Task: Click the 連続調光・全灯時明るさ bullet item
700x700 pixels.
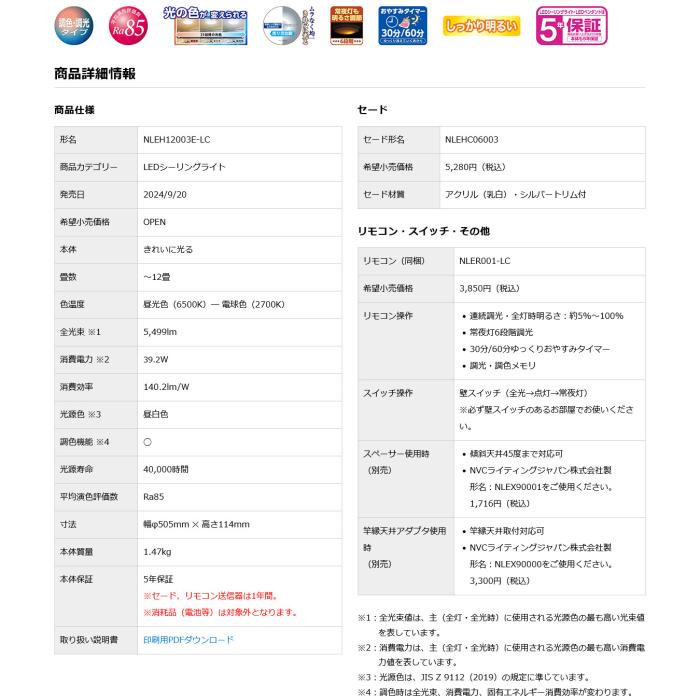Action: point(546,316)
